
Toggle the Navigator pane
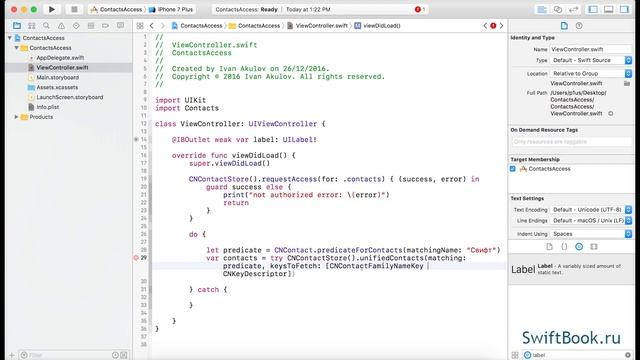593,9
